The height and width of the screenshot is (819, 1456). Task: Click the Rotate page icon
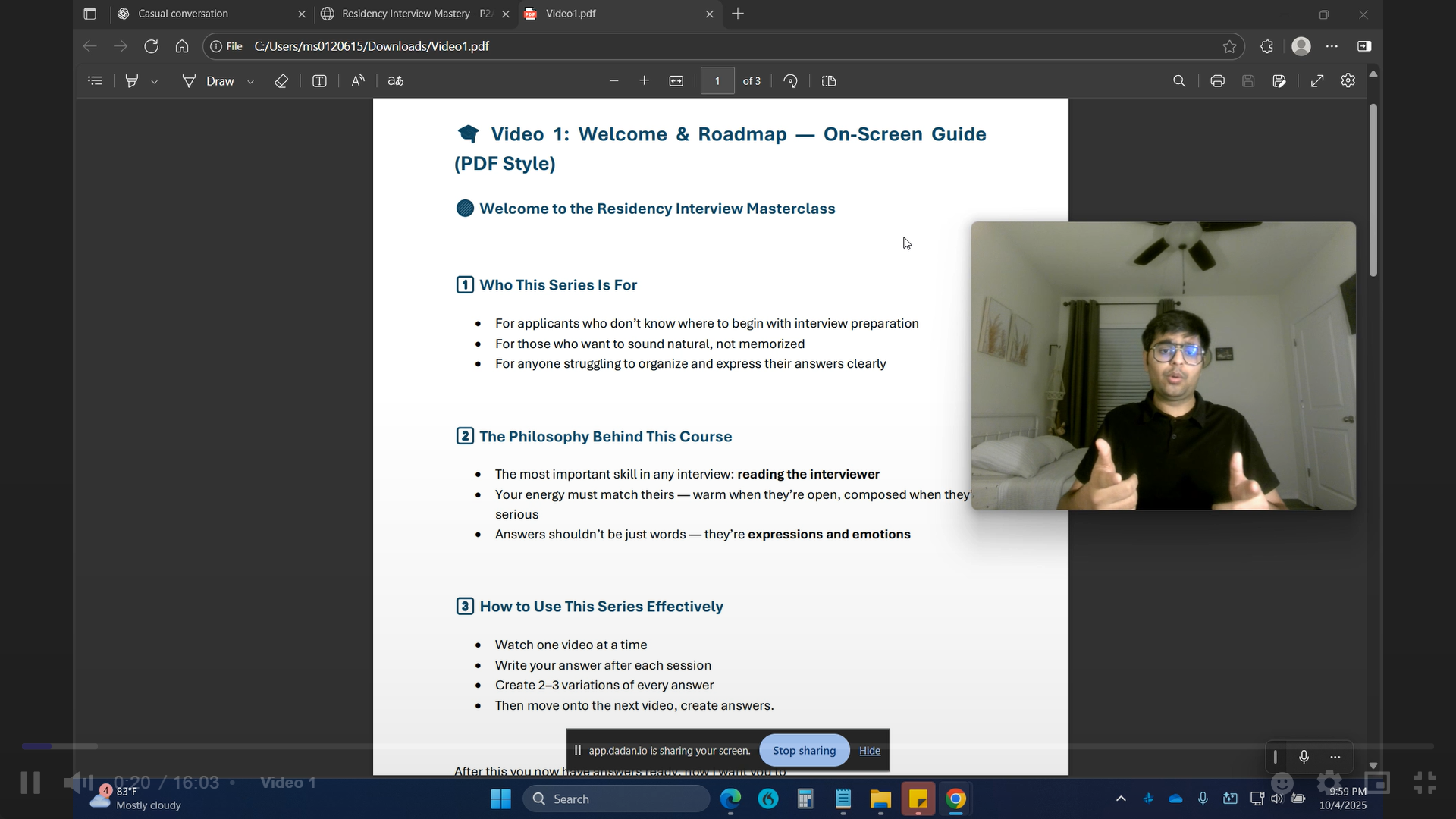pyautogui.click(x=790, y=81)
